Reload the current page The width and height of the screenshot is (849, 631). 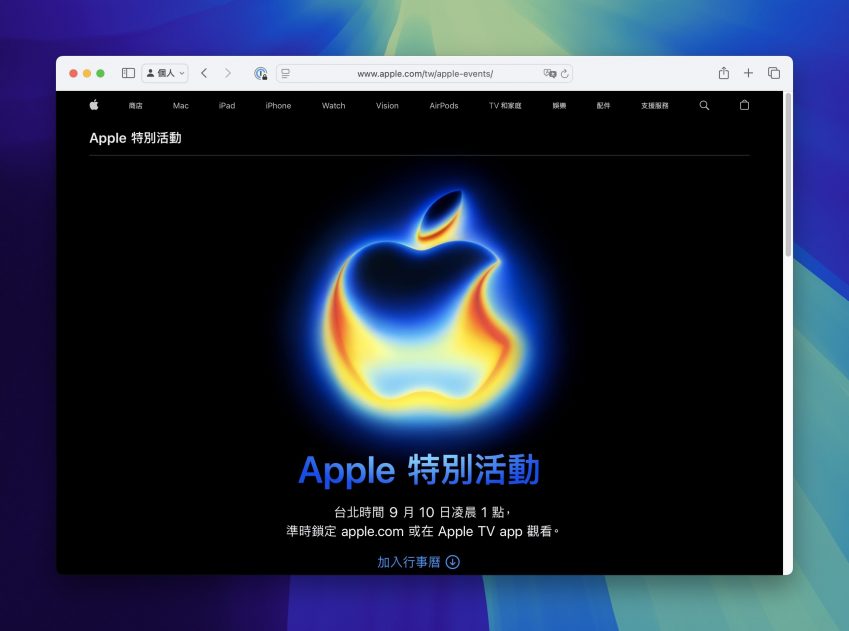click(565, 73)
